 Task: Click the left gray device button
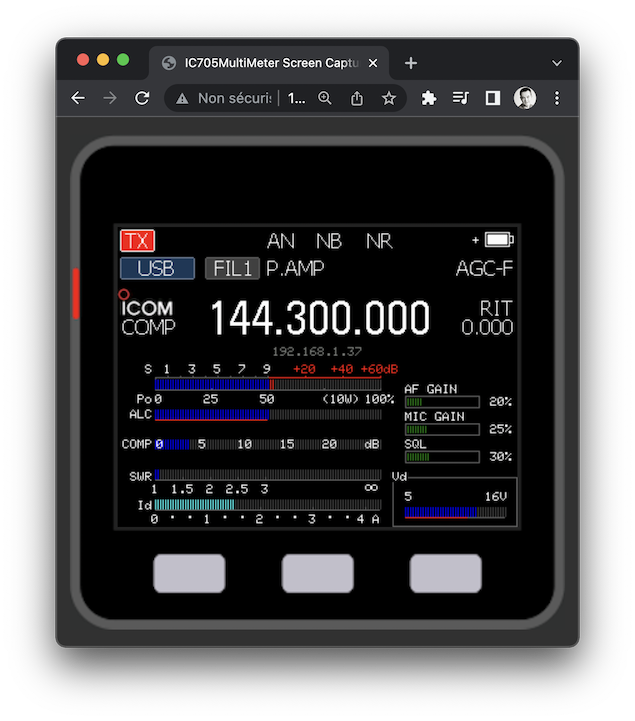point(189,573)
